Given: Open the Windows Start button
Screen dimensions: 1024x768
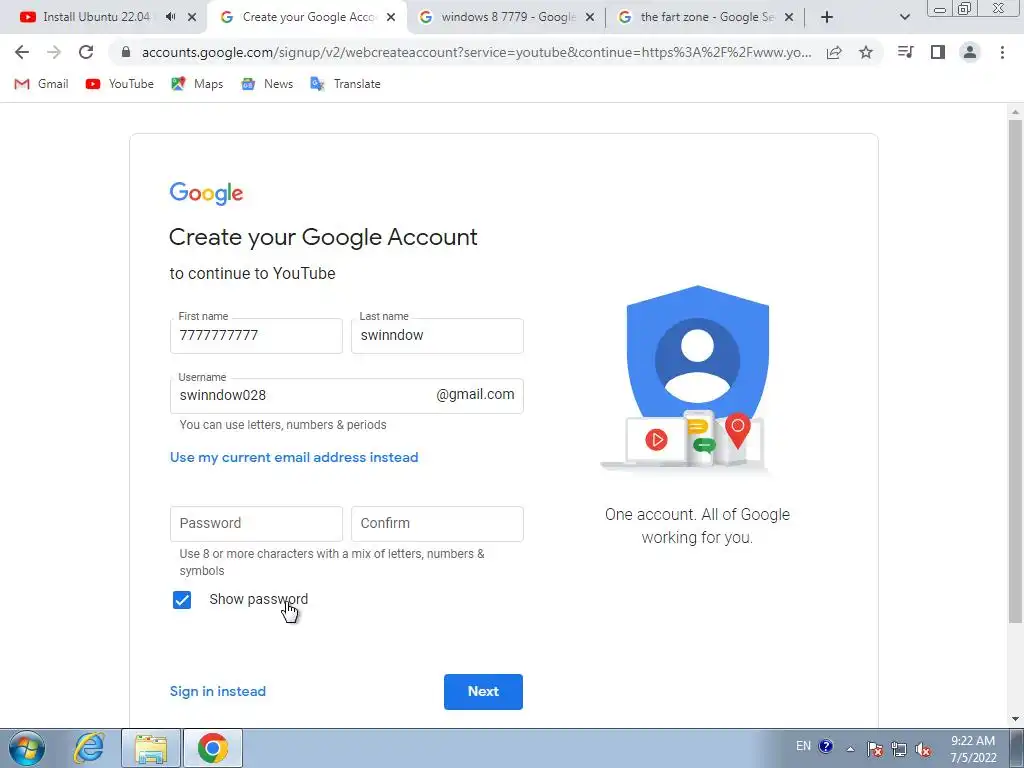Looking at the screenshot, I should coord(26,748).
